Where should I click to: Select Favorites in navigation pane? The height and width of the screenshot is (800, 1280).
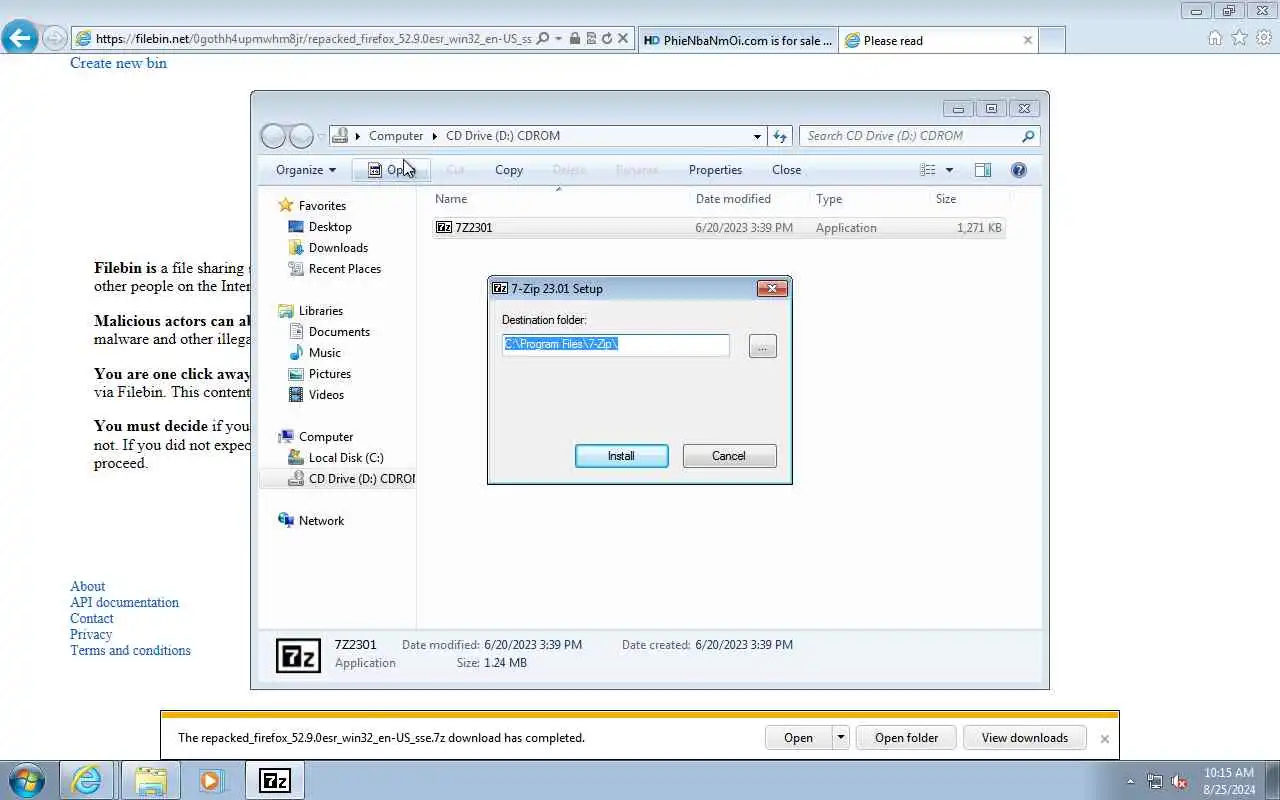pos(322,206)
